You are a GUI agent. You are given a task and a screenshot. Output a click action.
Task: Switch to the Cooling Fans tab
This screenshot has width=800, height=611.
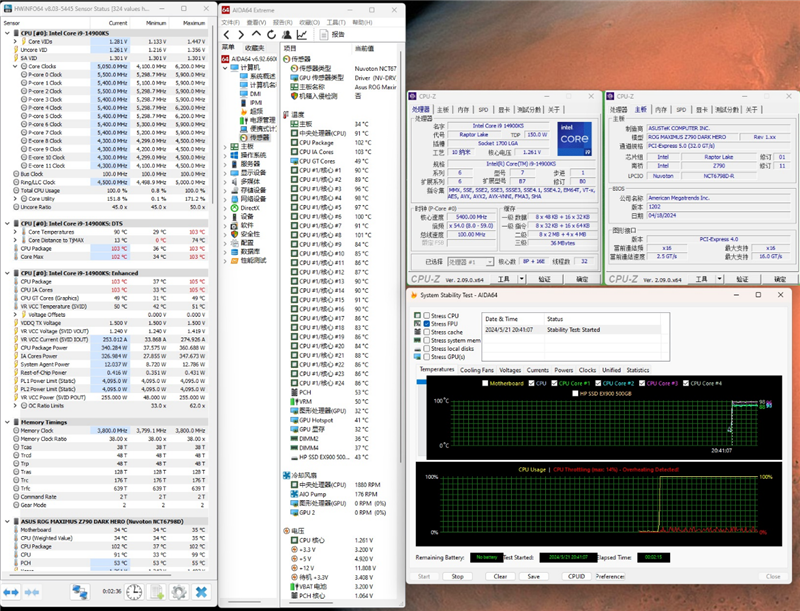click(478, 370)
